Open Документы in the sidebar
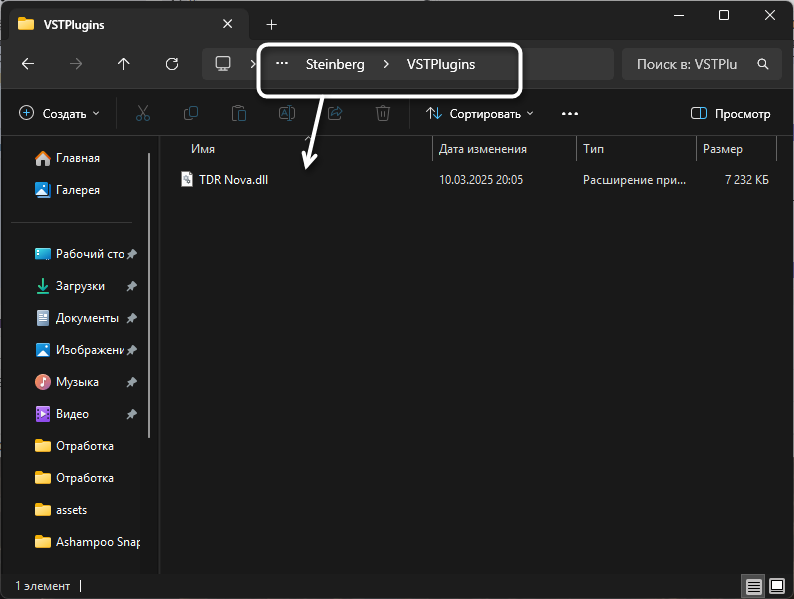 [87, 318]
